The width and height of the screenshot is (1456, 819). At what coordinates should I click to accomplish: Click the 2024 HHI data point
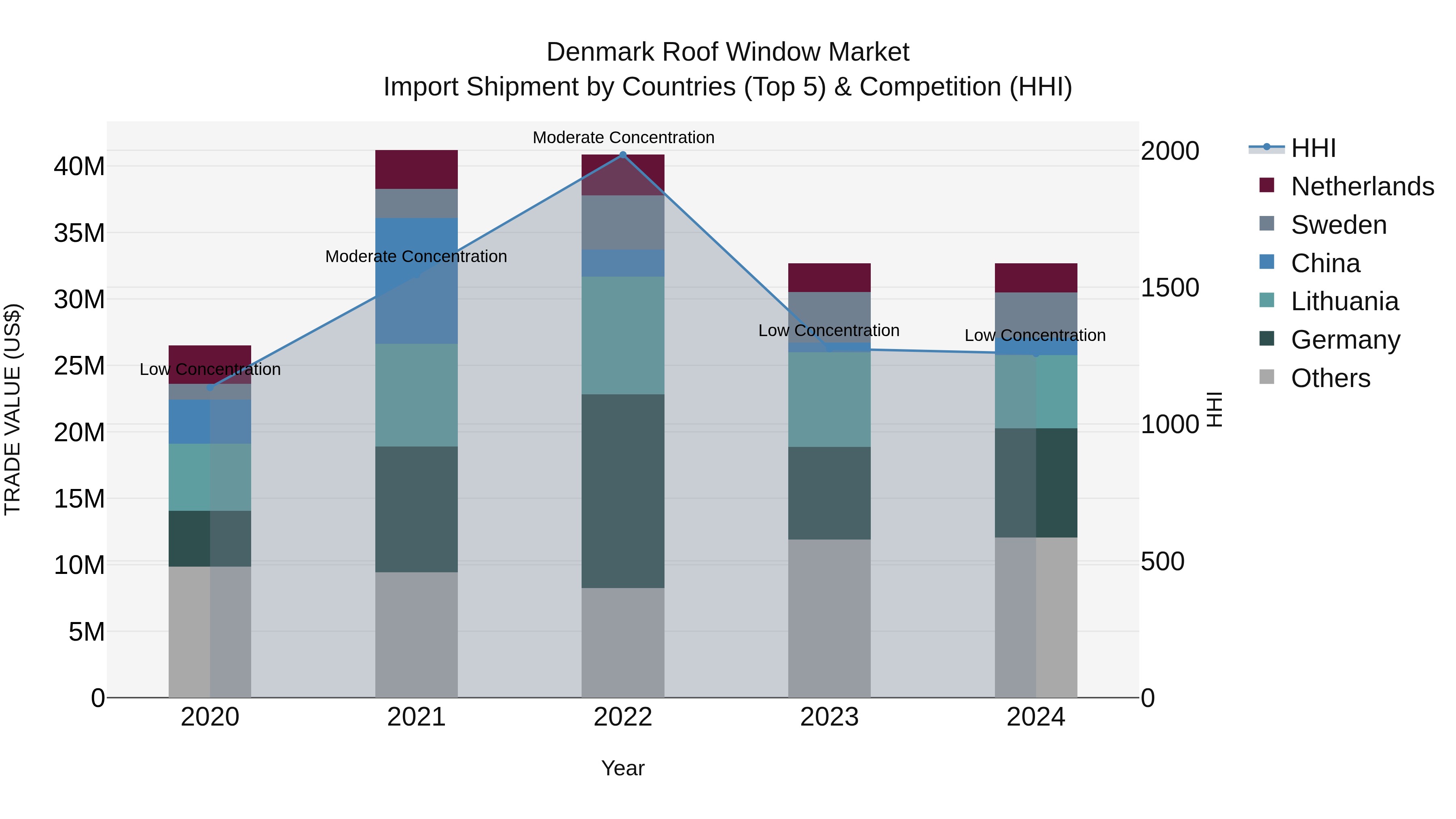coord(1036,354)
